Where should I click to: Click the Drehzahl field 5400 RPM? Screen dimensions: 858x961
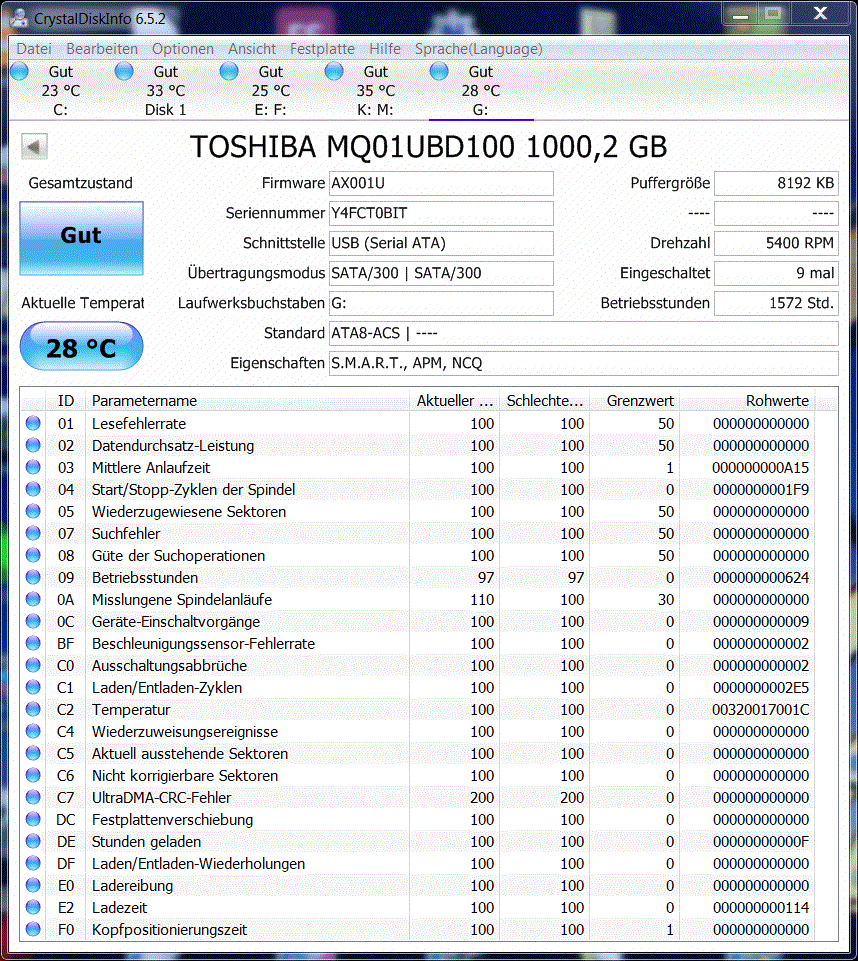click(x=776, y=243)
